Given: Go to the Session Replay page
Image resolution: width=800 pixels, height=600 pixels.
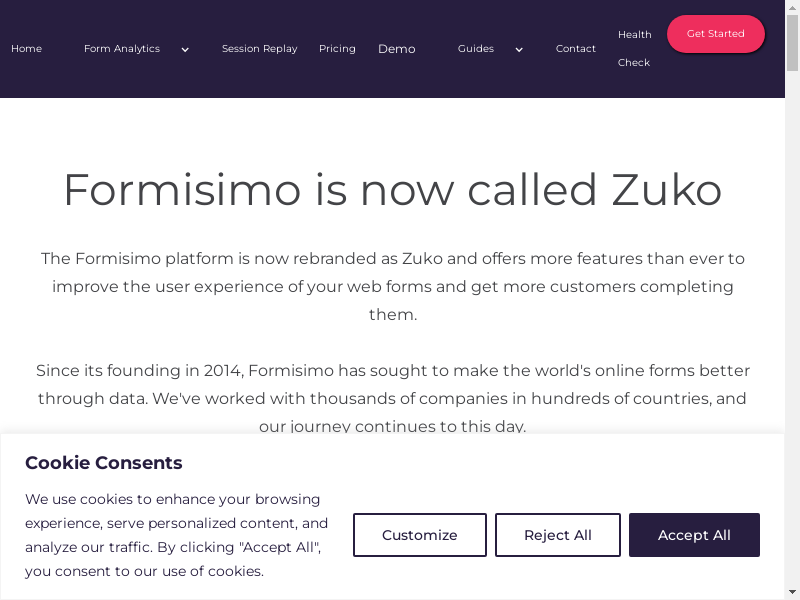Looking at the screenshot, I should click(259, 49).
